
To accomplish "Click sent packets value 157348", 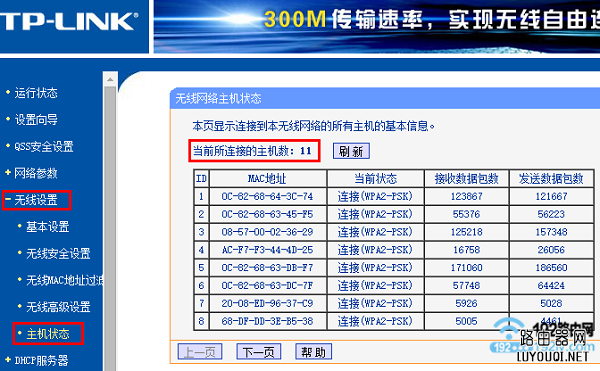I will (551, 232).
